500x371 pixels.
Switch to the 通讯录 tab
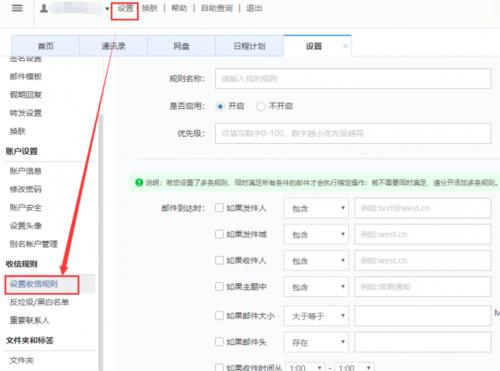click(113, 46)
